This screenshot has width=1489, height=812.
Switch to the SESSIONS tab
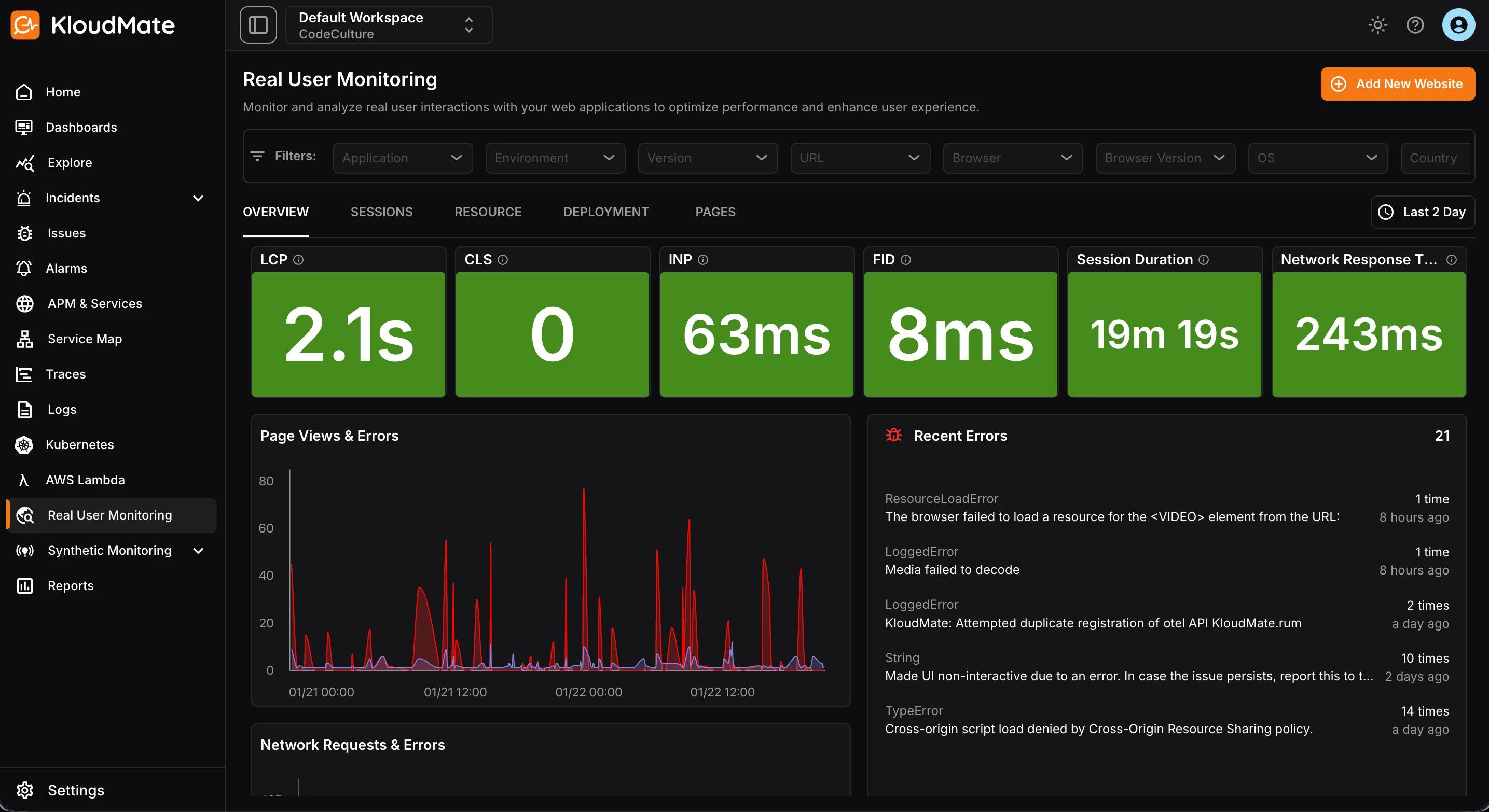[x=381, y=212]
